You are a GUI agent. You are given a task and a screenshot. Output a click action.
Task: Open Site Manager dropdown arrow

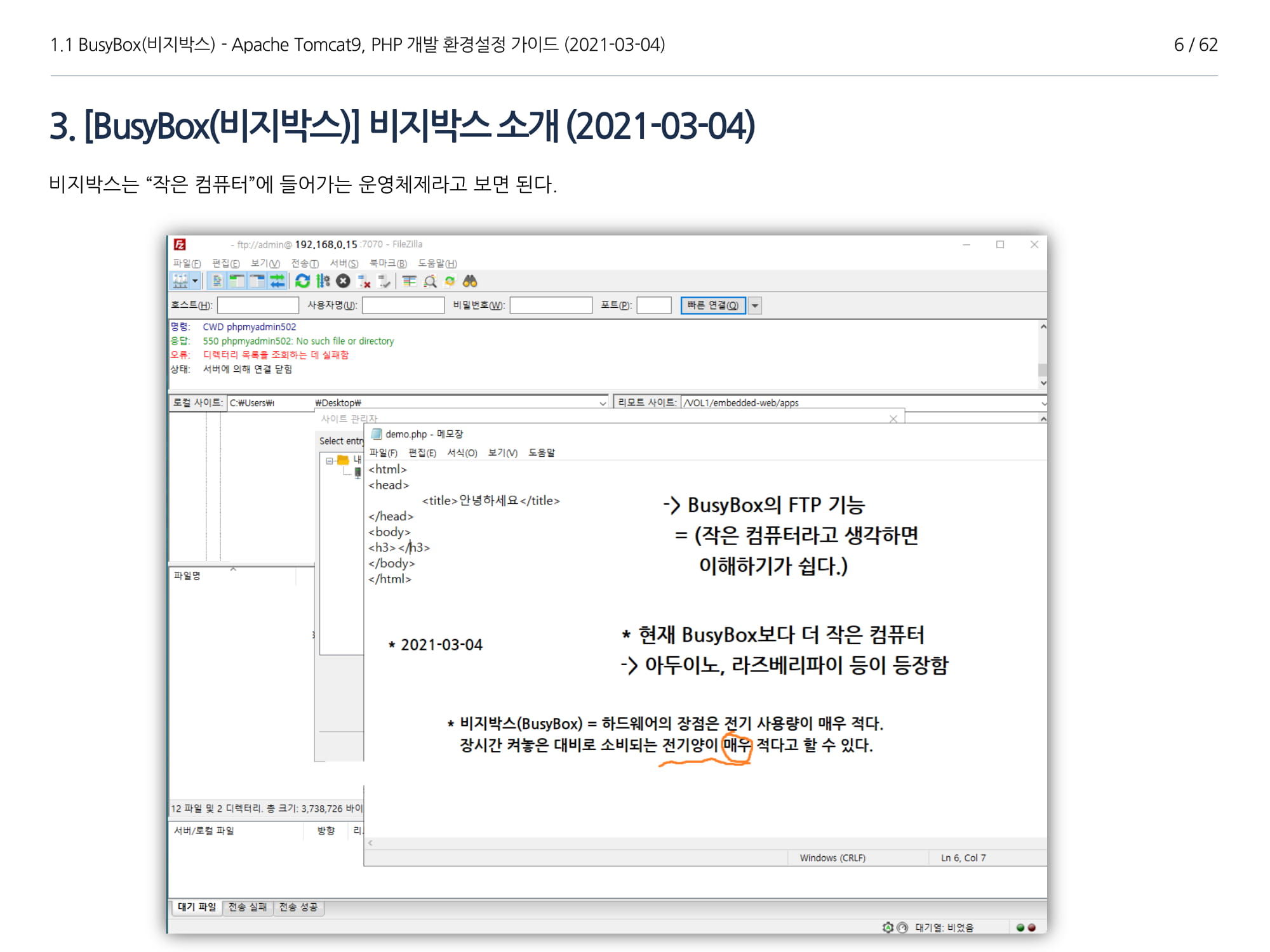tap(195, 281)
